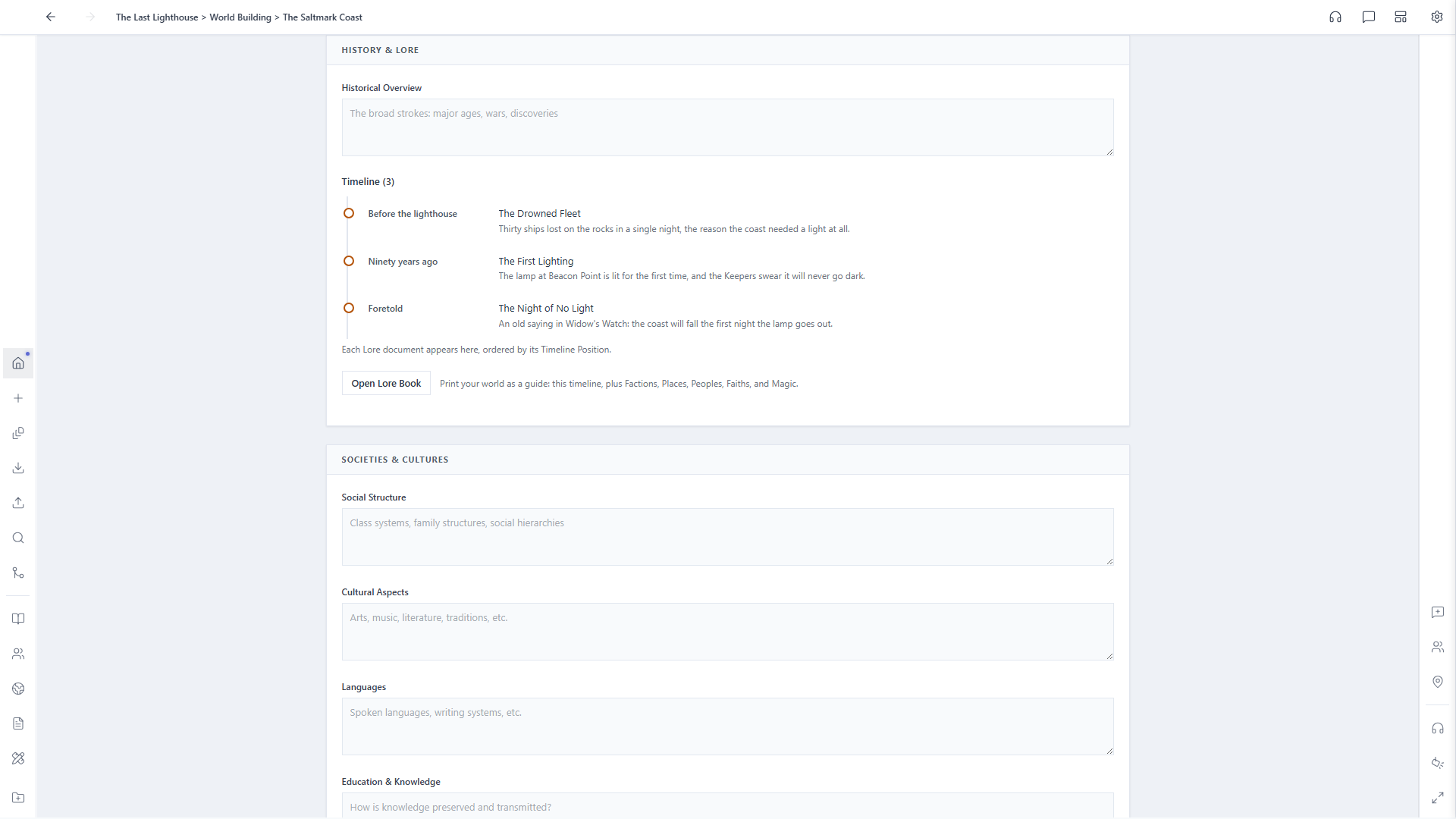Open settings gear icon

tap(1437, 17)
